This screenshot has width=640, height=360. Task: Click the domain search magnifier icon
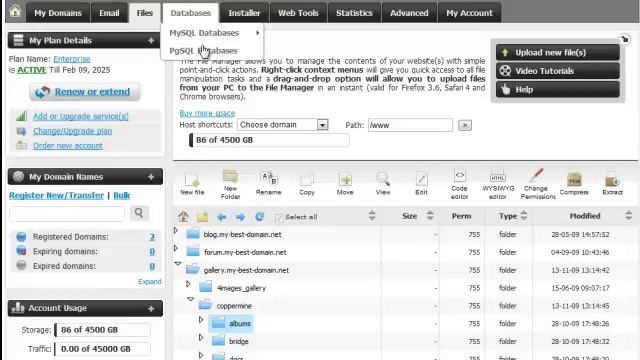tap(139, 213)
